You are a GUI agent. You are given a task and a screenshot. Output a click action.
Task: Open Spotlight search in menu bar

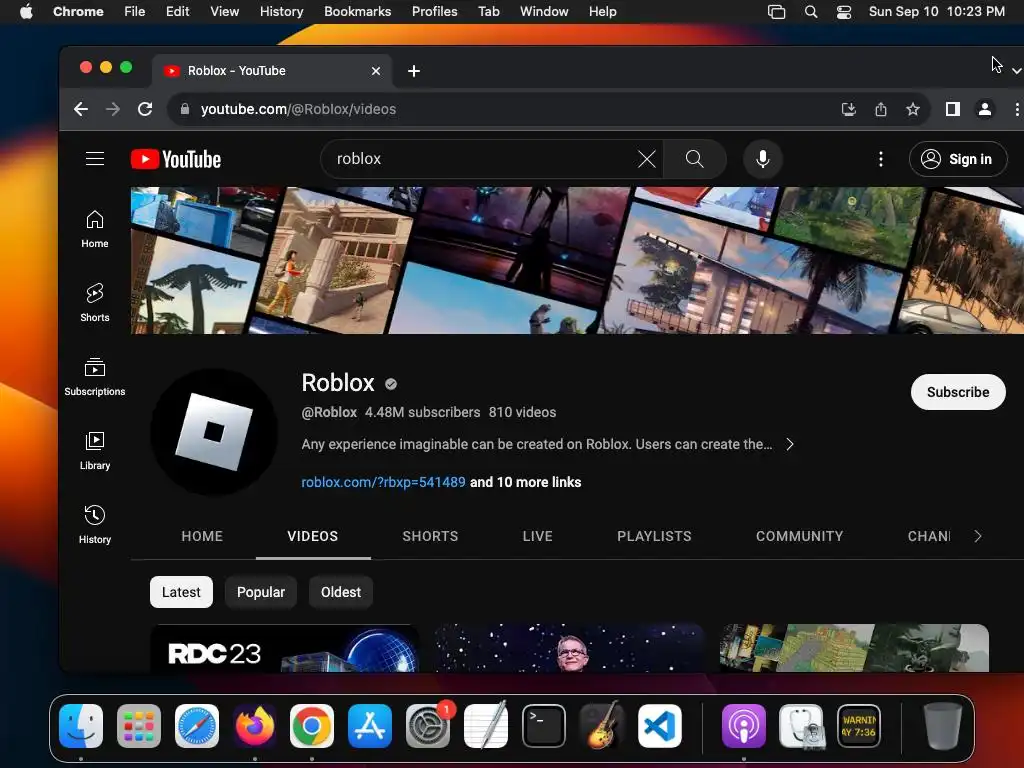click(x=810, y=11)
